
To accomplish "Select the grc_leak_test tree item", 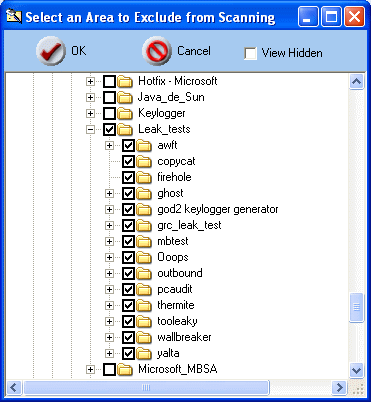I will click(189, 225).
